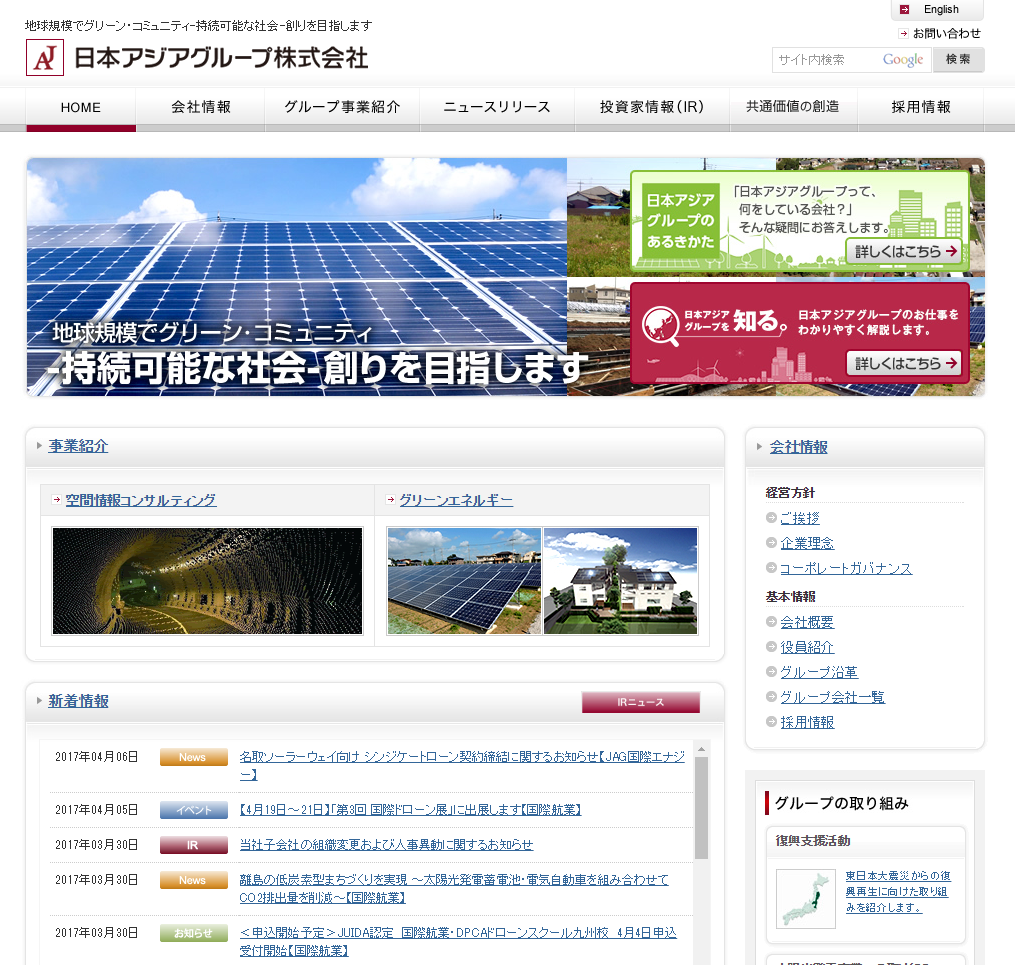This screenshot has width=1015, height=965.
Task: Open 採用情報 in the top navigation
Action: coord(921,107)
